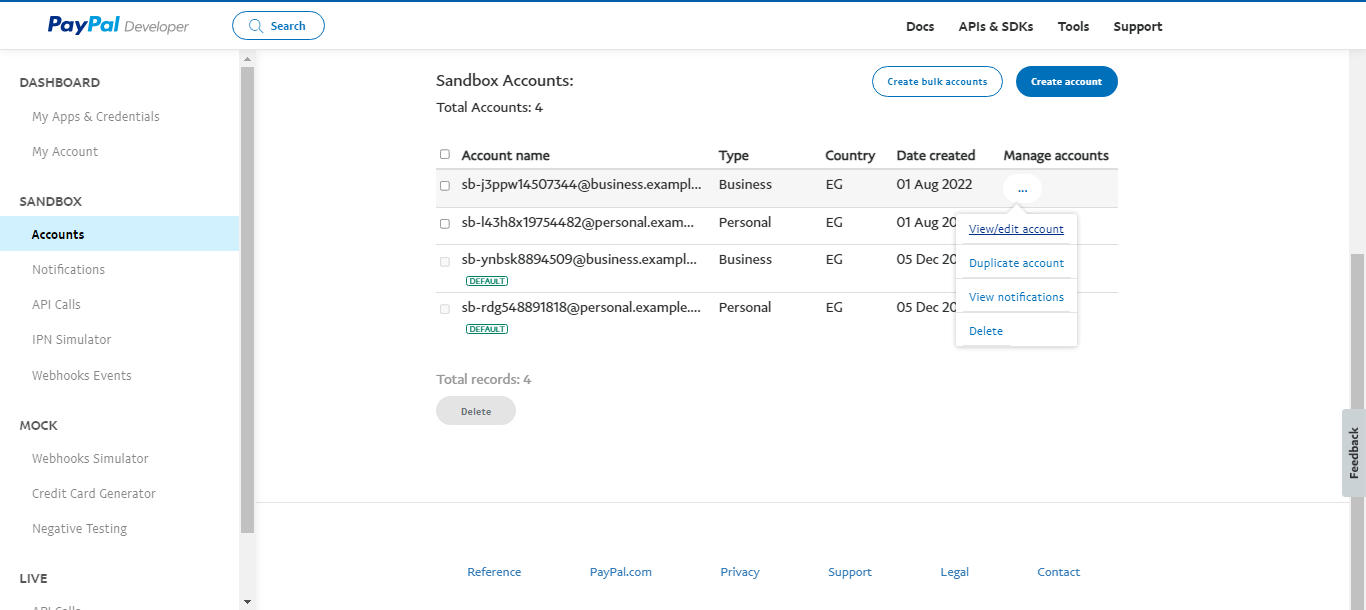The width and height of the screenshot is (1366, 610).
Task: Open Webhooks Events page
Action: point(82,376)
